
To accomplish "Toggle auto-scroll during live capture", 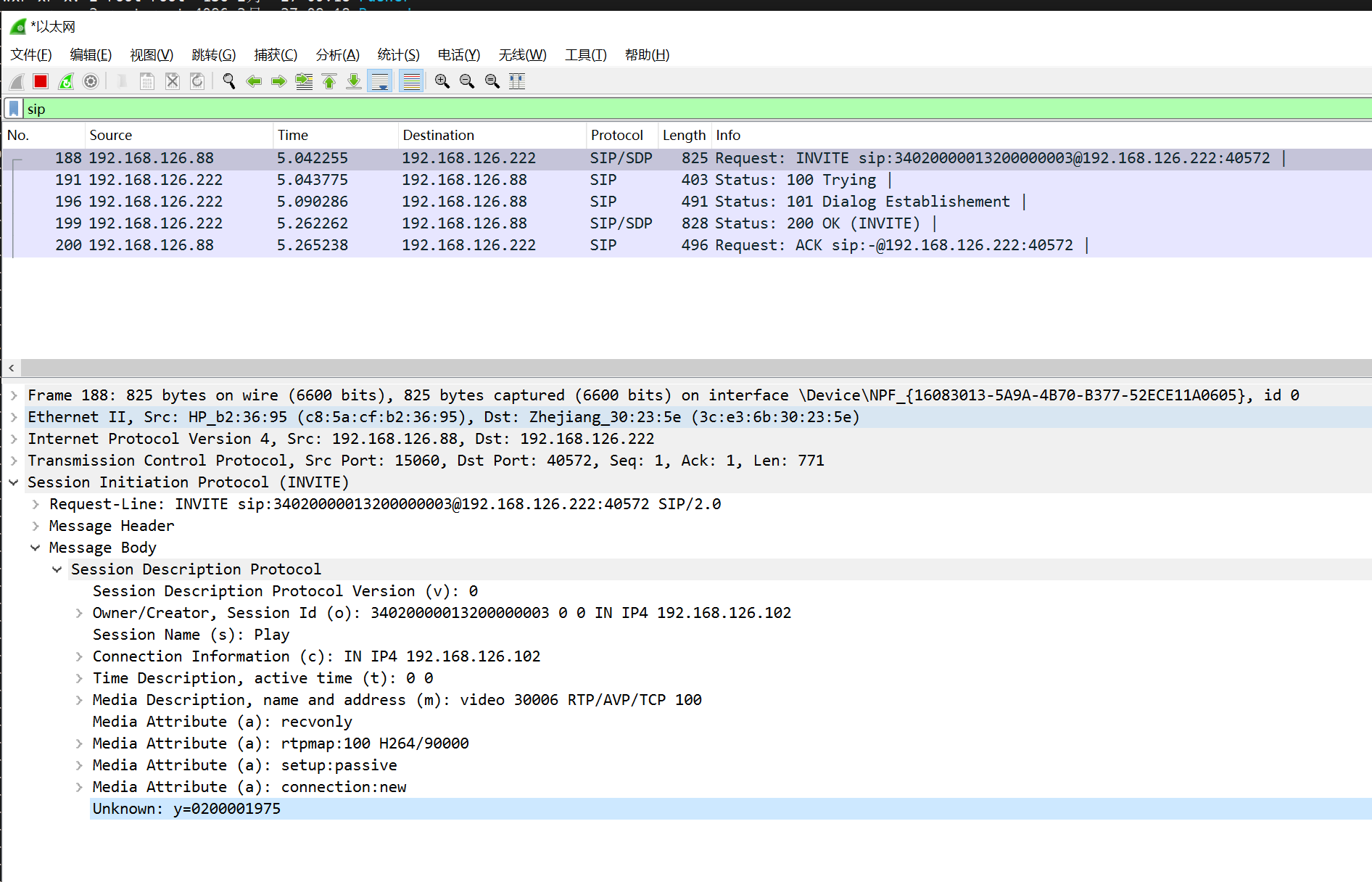I will tap(380, 81).
